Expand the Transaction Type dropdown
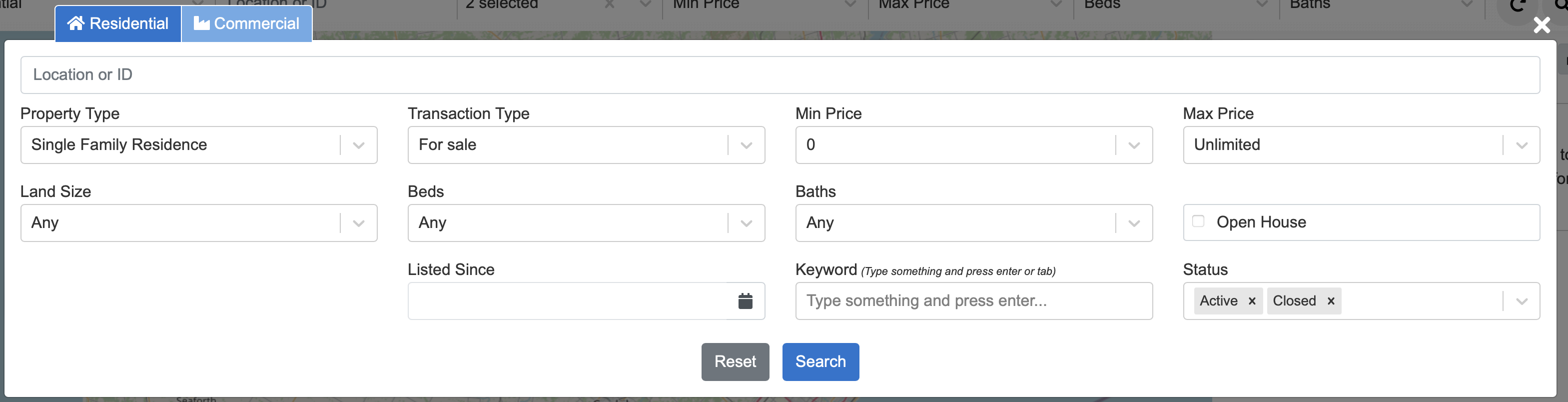The height and width of the screenshot is (402, 1568). (586, 145)
